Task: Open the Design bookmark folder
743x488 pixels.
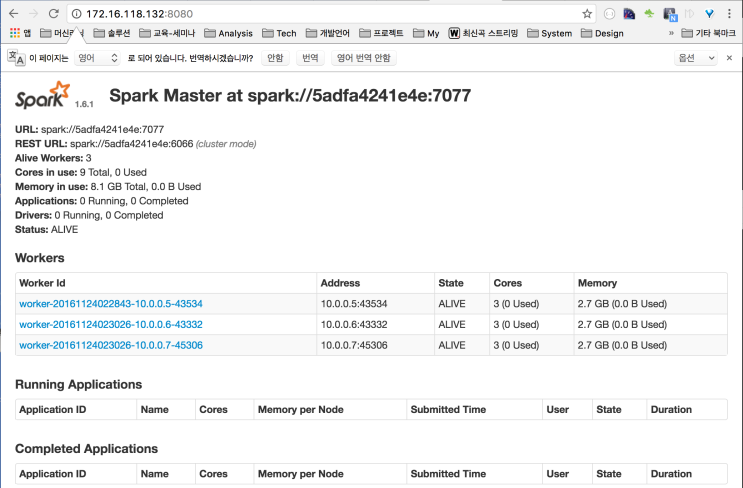Action: click(602, 33)
